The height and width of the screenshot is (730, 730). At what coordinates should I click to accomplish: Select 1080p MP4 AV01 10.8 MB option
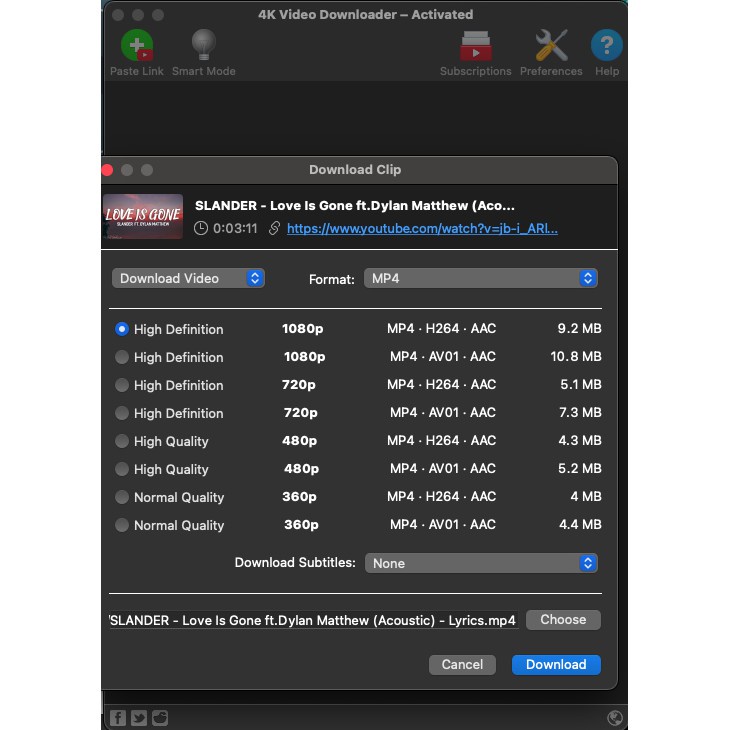click(122, 357)
